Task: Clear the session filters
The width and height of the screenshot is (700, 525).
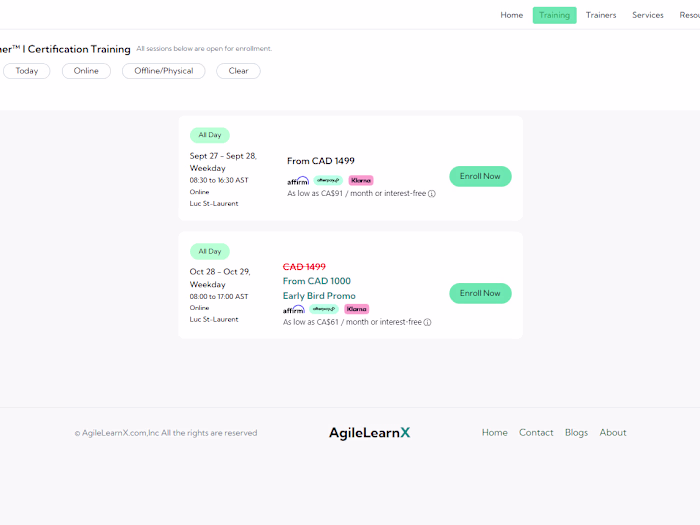Action: coord(238,71)
